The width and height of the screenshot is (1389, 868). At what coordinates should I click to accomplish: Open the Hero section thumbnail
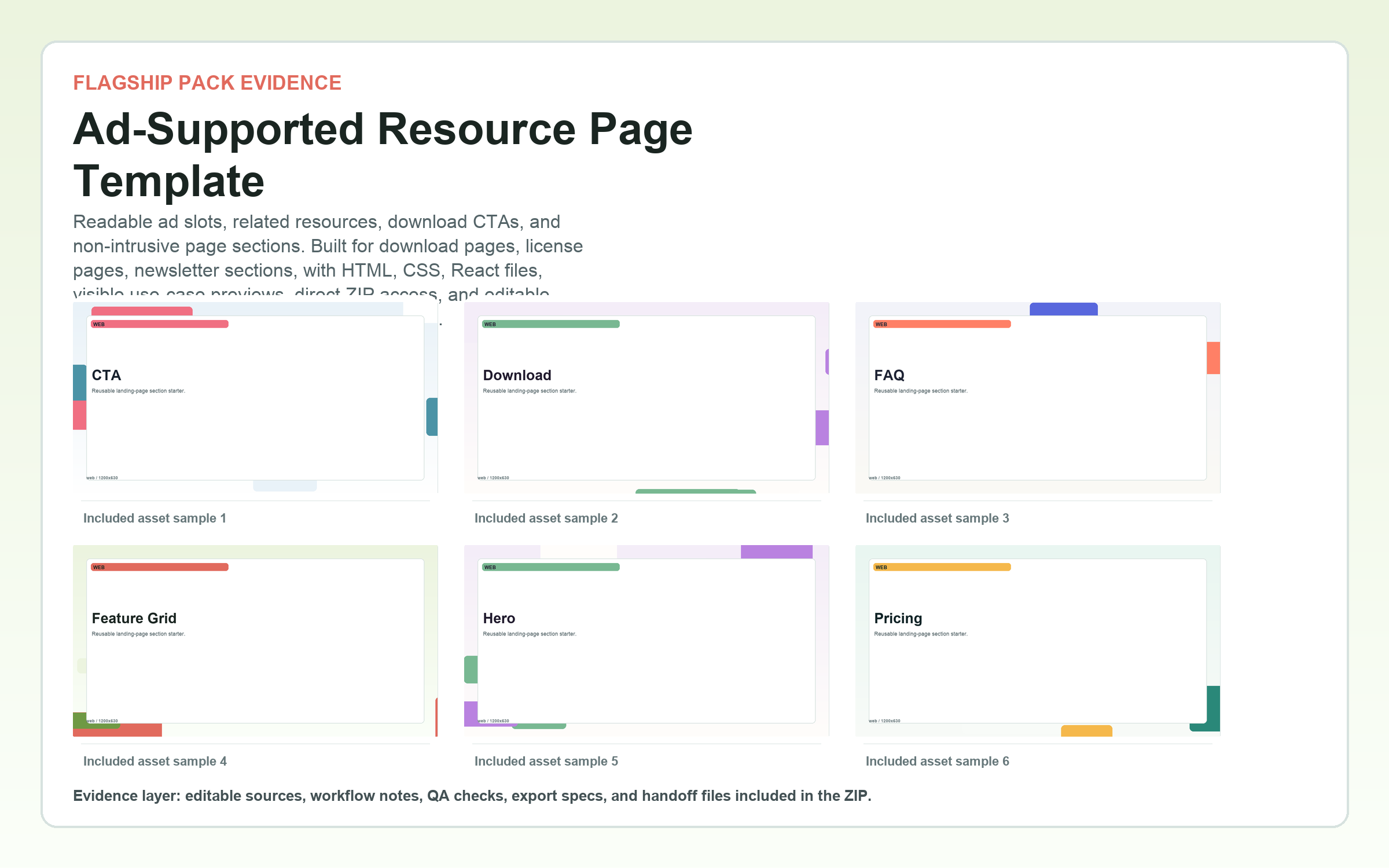point(646,641)
